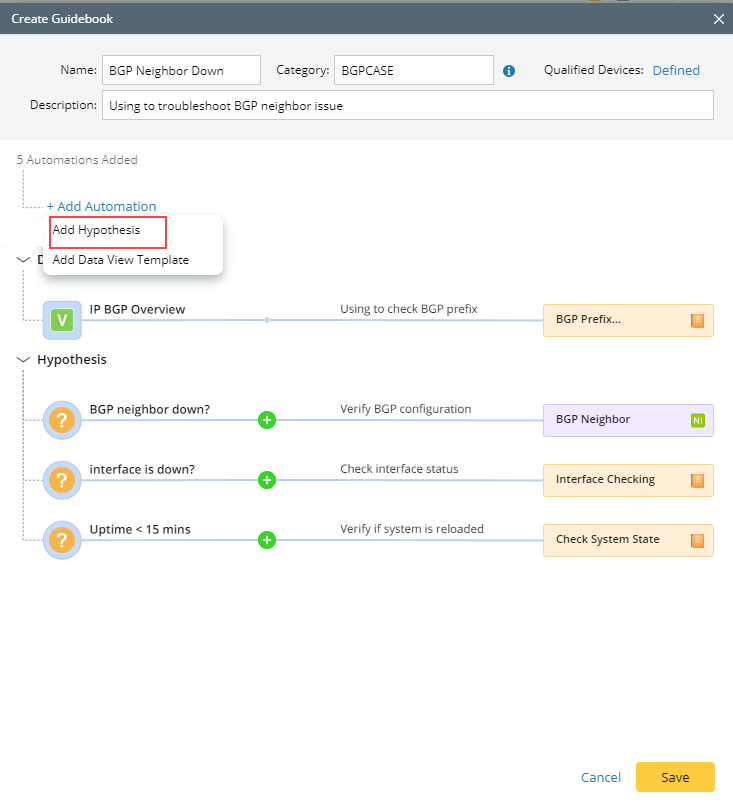The width and height of the screenshot is (733, 811).
Task: Click the question mark icon for interface is down
Action: click(x=62, y=480)
